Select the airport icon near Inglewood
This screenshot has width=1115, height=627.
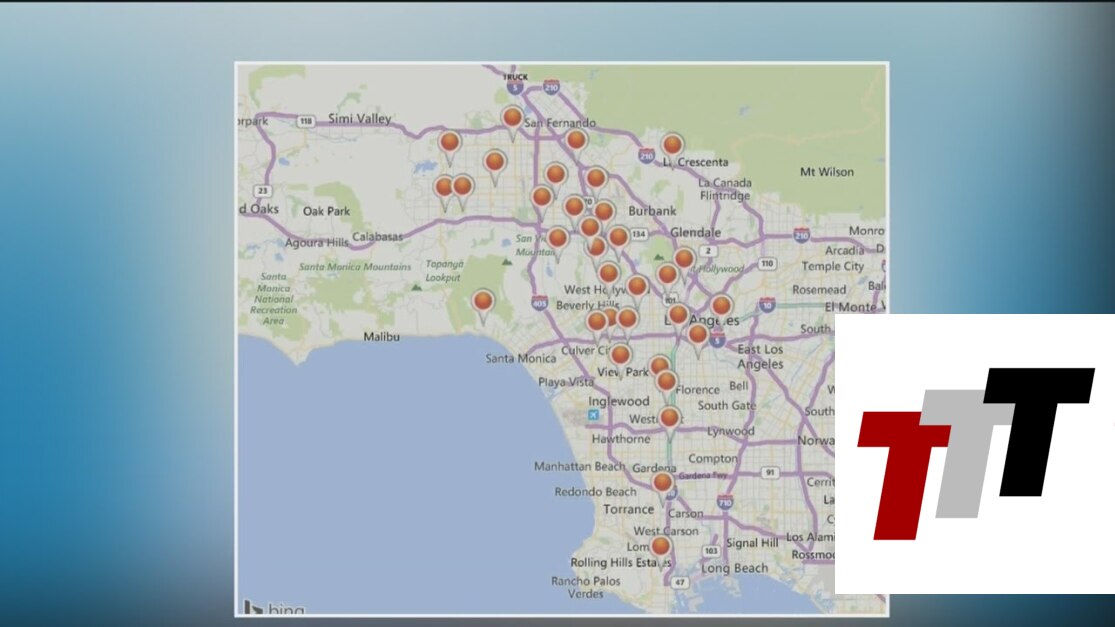(594, 414)
